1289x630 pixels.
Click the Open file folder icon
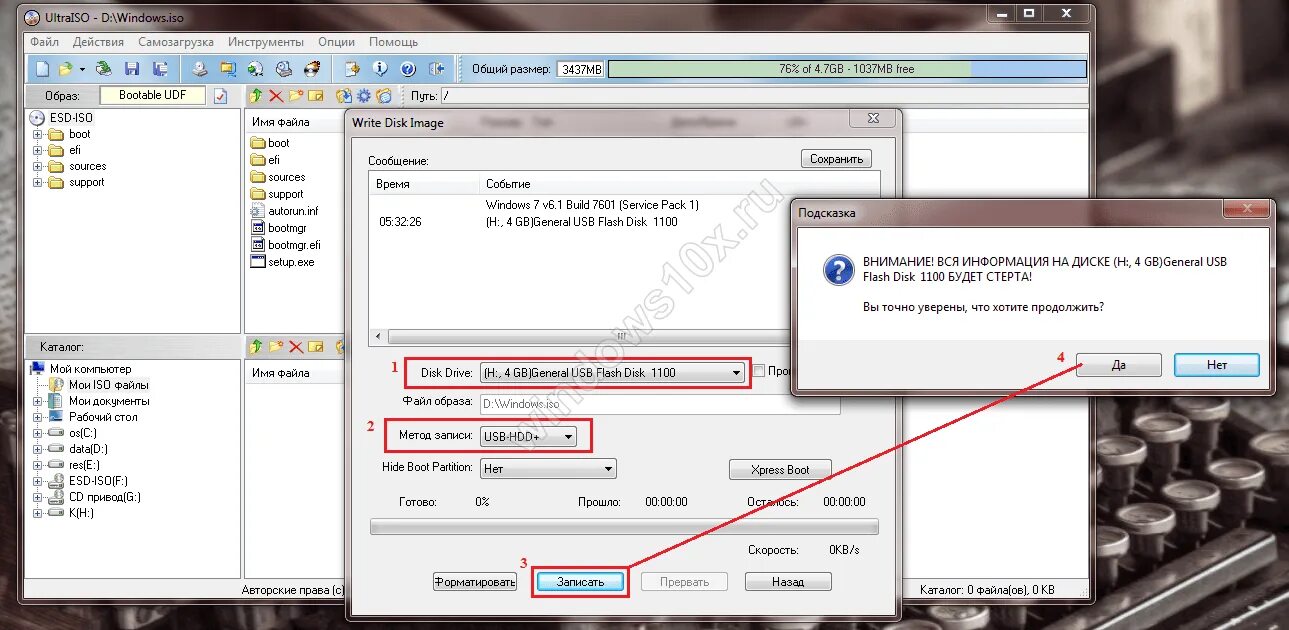pyautogui.click(x=65, y=69)
